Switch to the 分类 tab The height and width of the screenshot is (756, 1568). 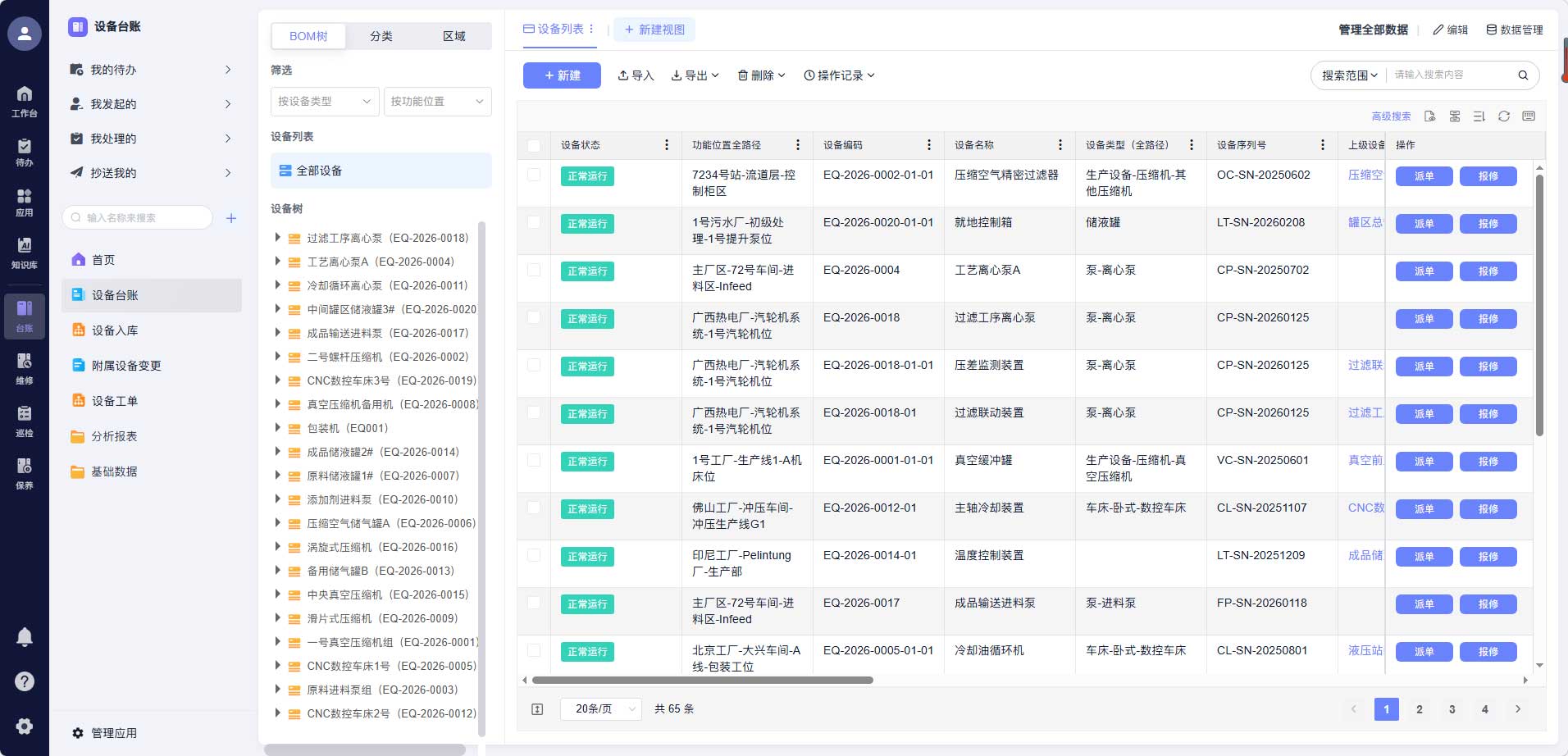381,36
